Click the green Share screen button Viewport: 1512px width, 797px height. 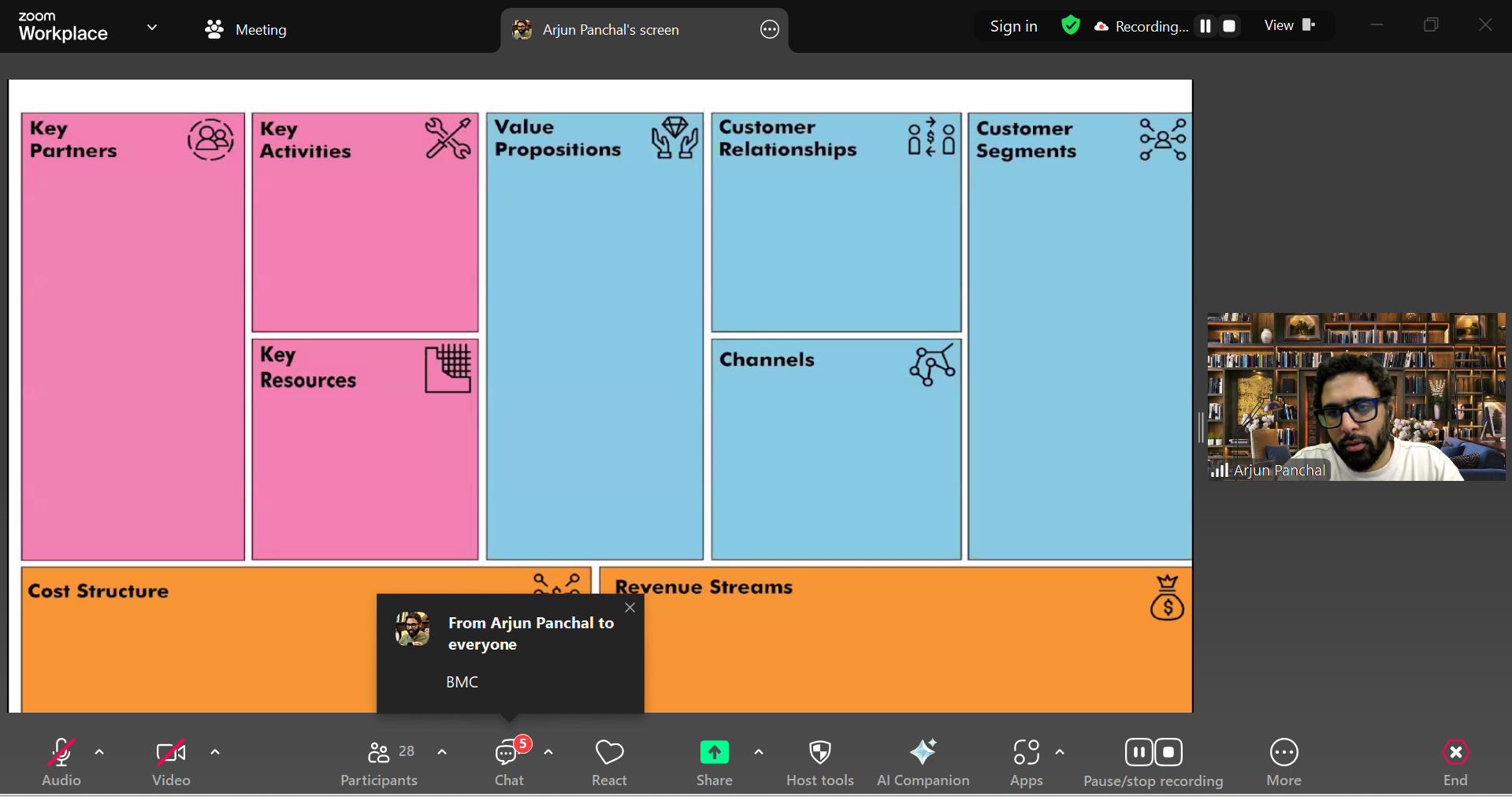tap(714, 754)
